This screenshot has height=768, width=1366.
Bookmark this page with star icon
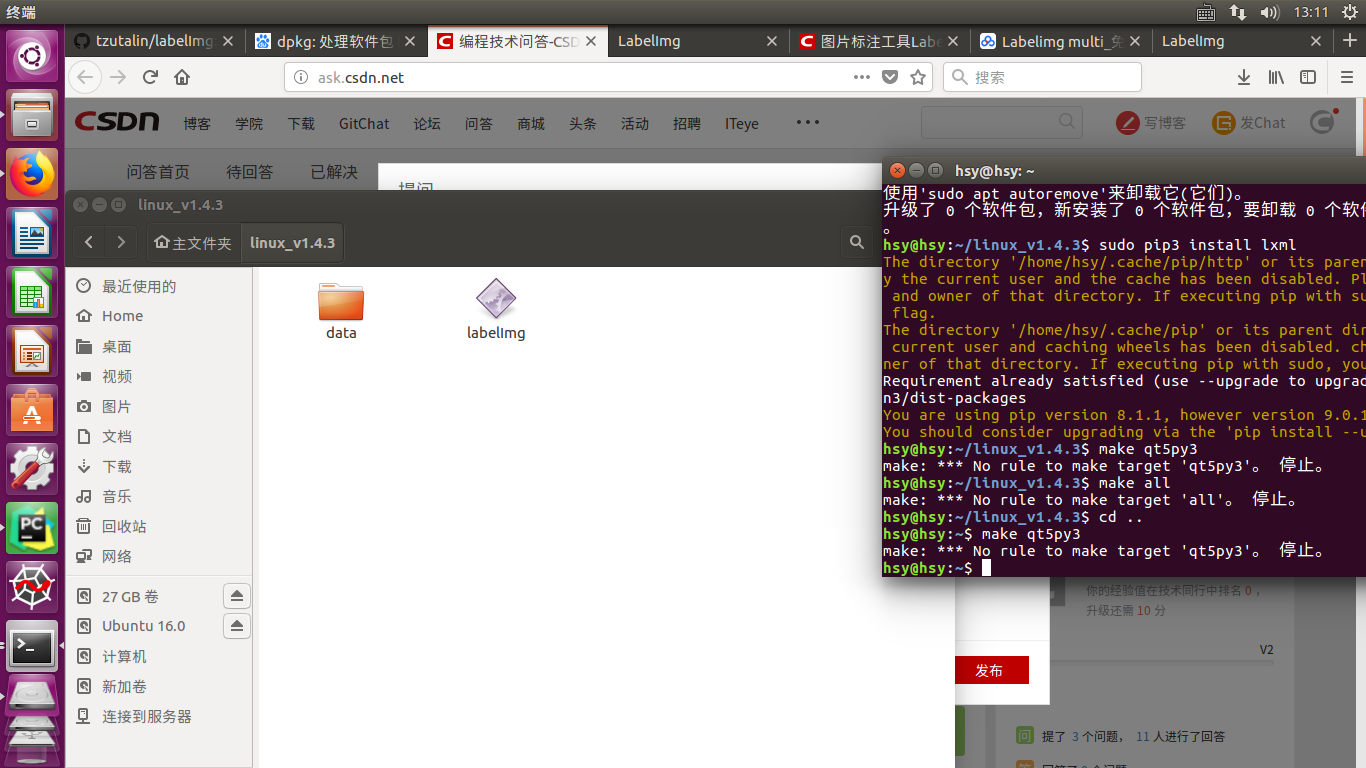point(918,77)
